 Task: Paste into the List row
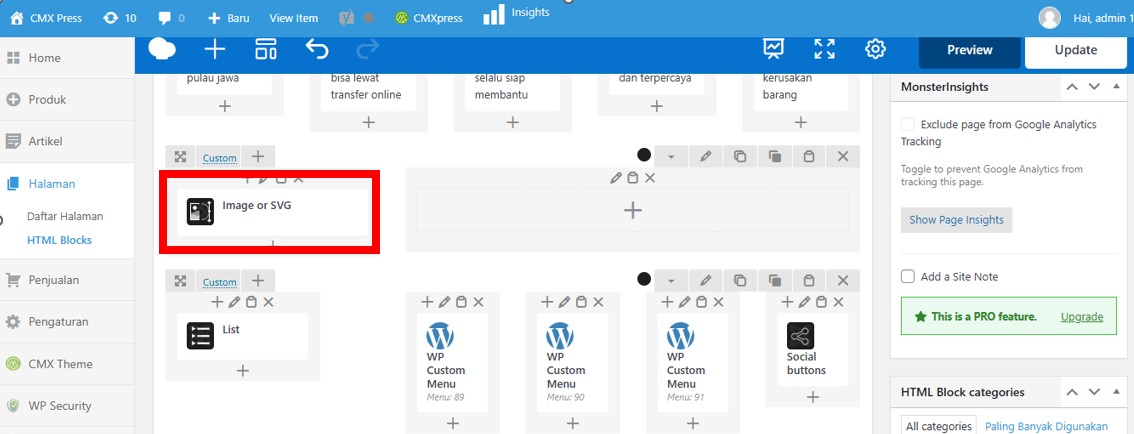point(809,281)
